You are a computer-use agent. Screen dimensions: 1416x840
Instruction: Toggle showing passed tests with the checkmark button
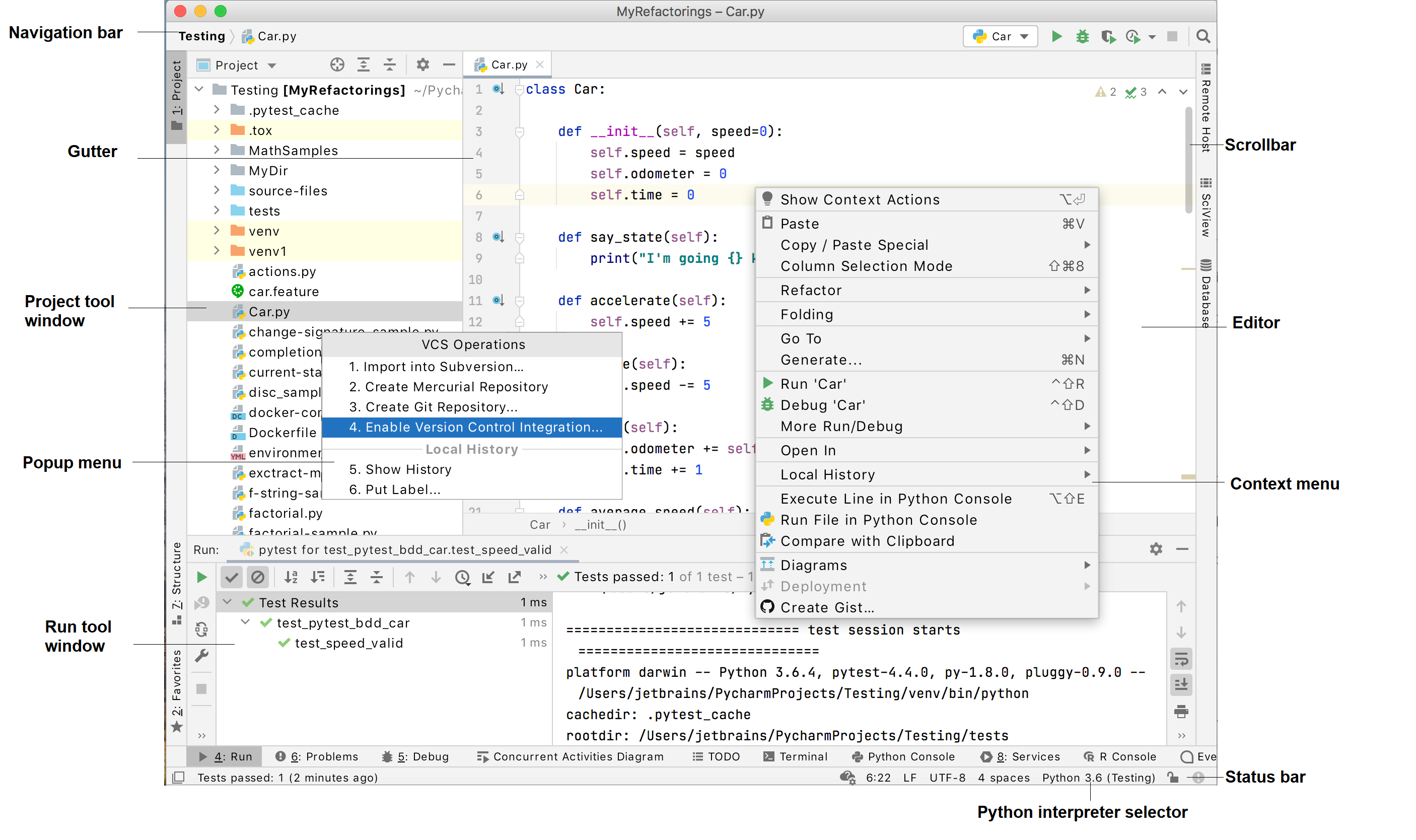(232, 577)
